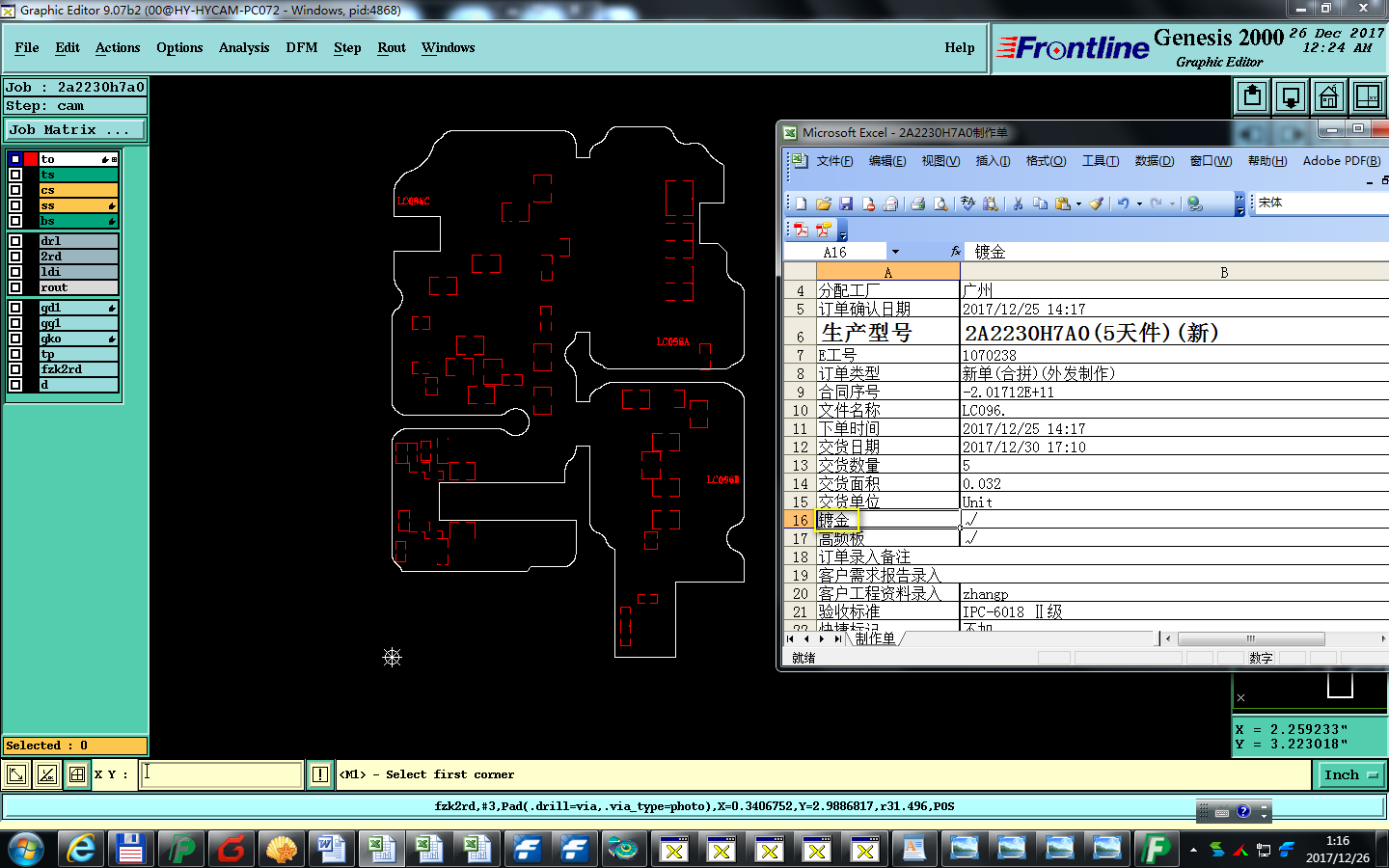Click the next-sheet navigation arrow in Excel
The height and width of the screenshot is (868, 1389).
pos(822,638)
